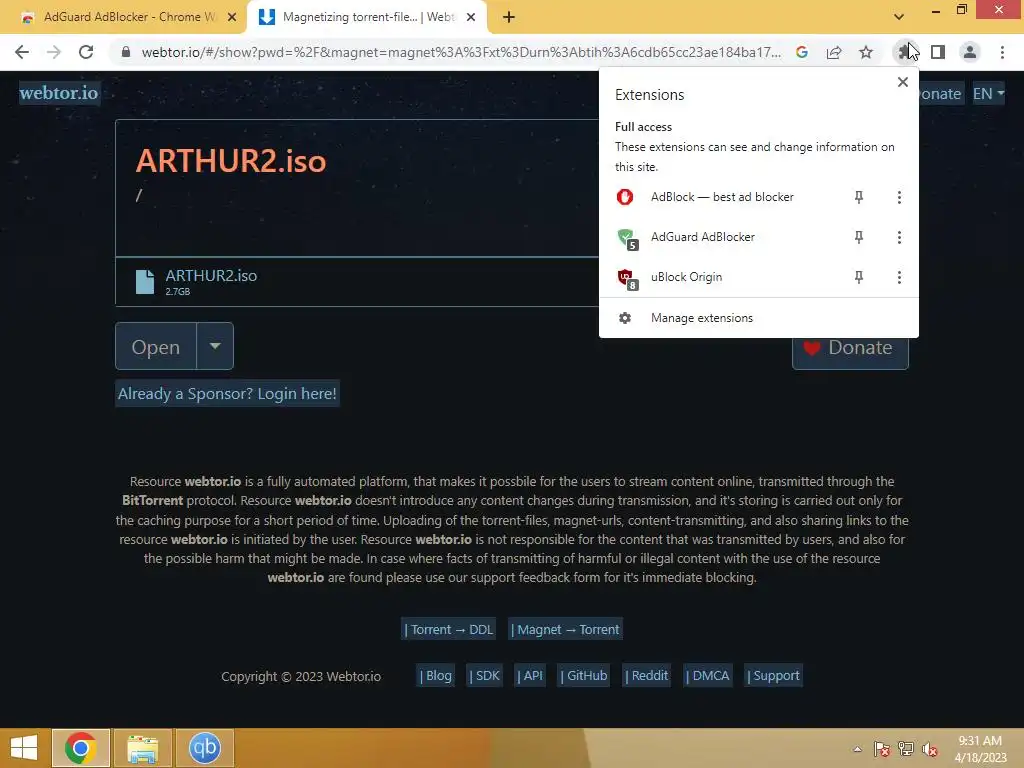Click the share page icon
1024x768 pixels.
pos(834,52)
